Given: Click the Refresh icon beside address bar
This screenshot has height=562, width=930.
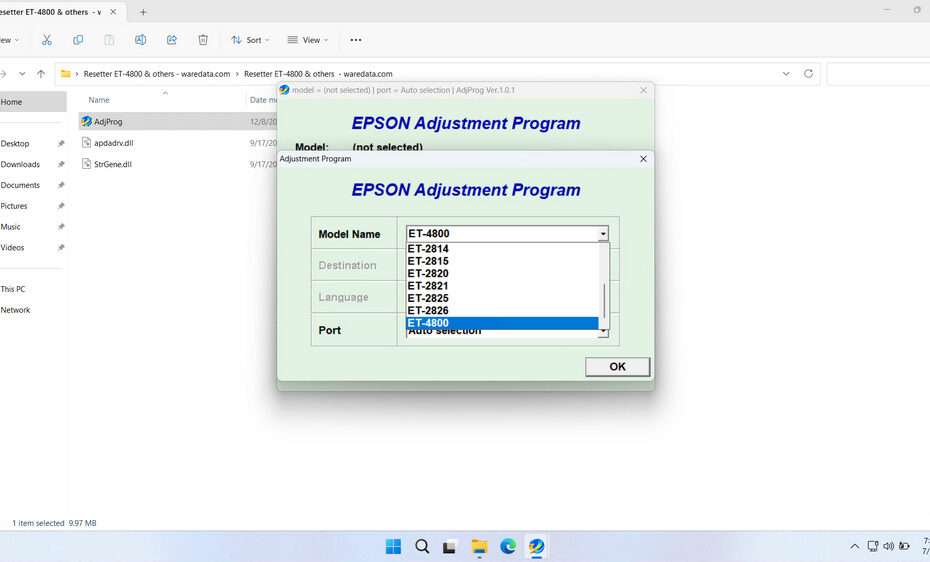Looking at the screenshot, I should [x=808, y=74].
